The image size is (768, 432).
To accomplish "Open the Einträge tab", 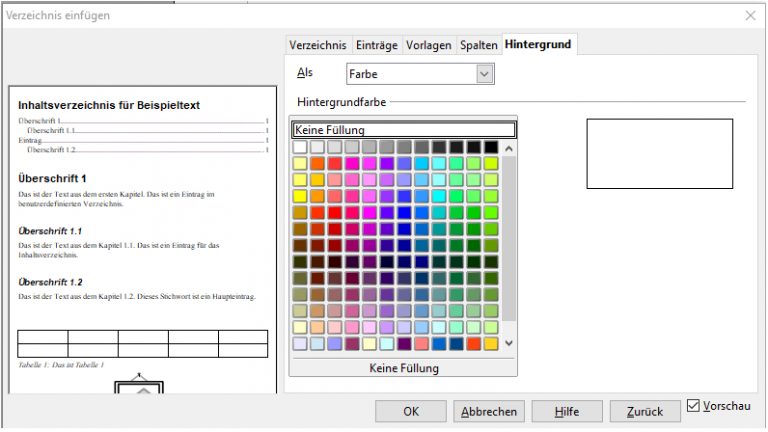I will click(377, 45).
